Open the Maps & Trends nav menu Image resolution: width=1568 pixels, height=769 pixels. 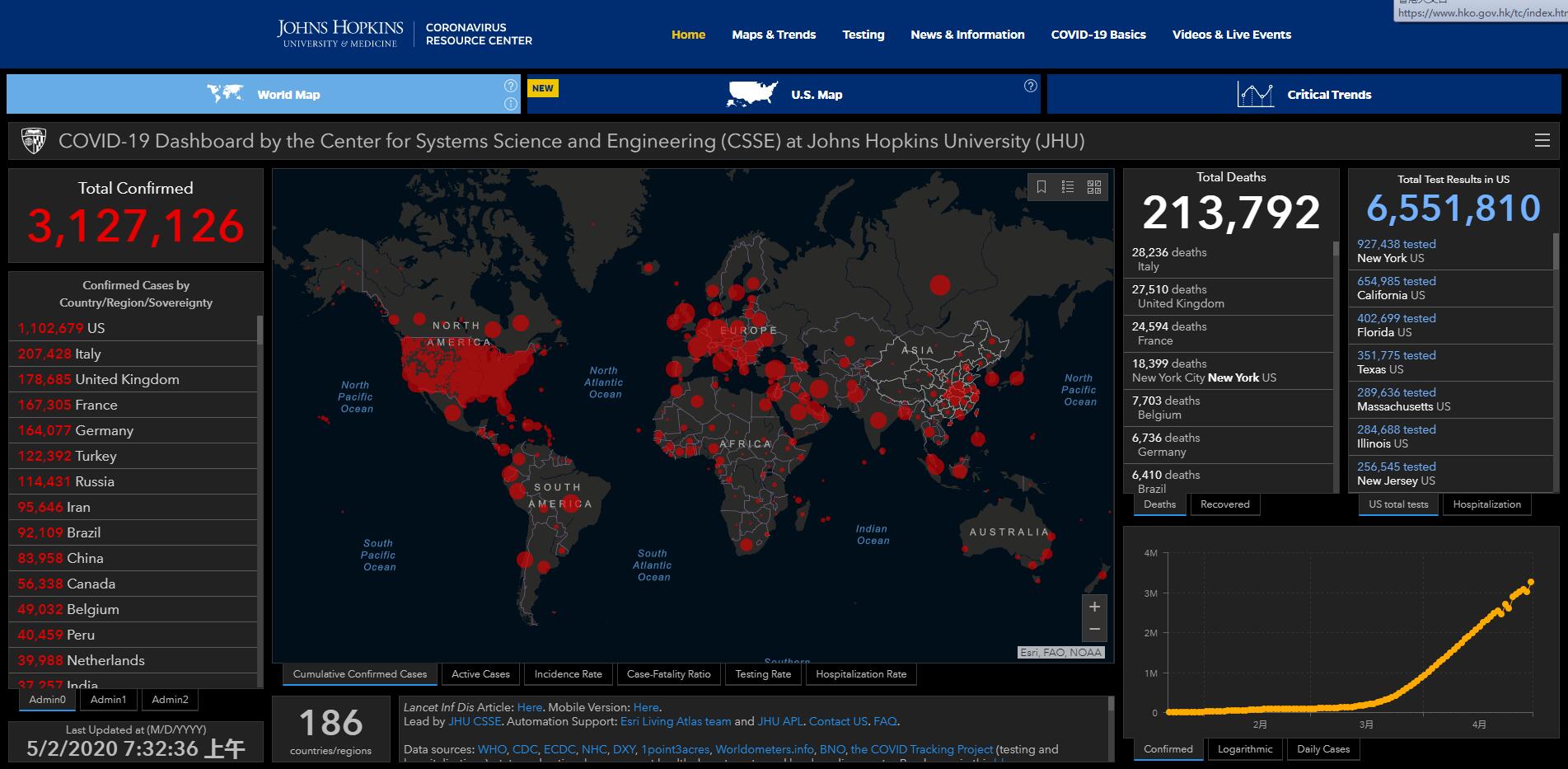[774, 35]
